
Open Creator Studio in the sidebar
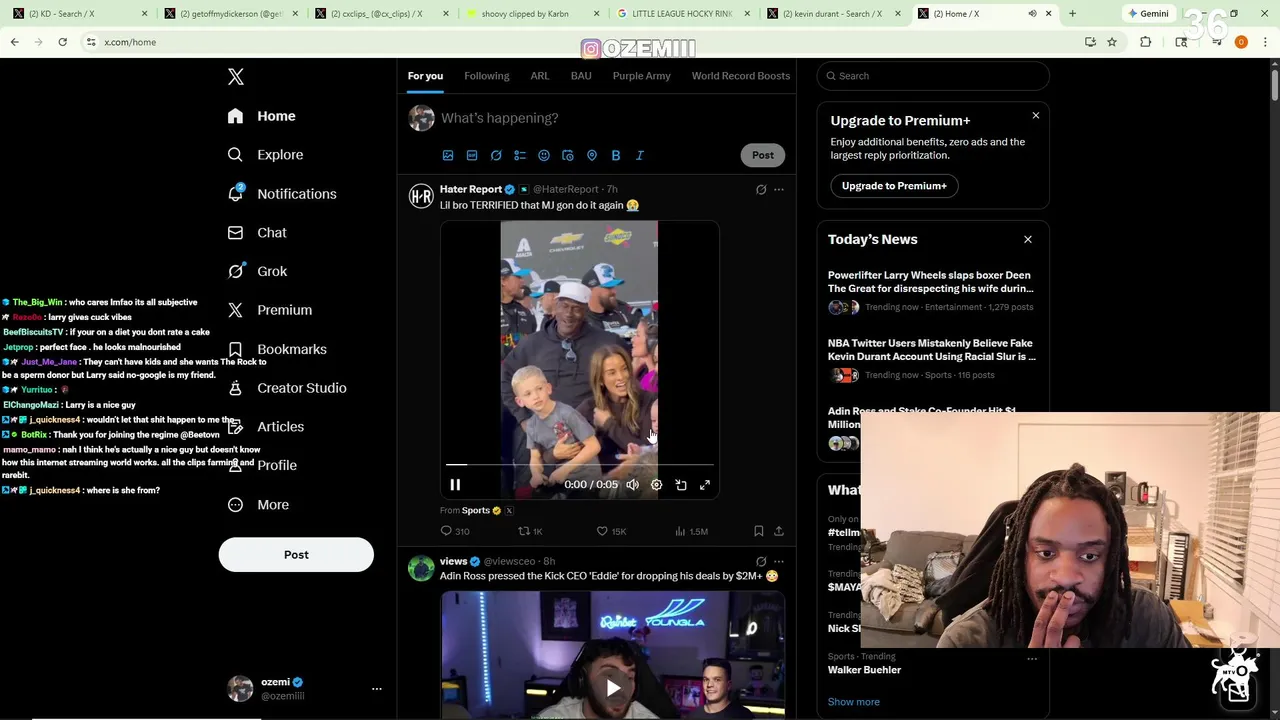tap(287, 388)
